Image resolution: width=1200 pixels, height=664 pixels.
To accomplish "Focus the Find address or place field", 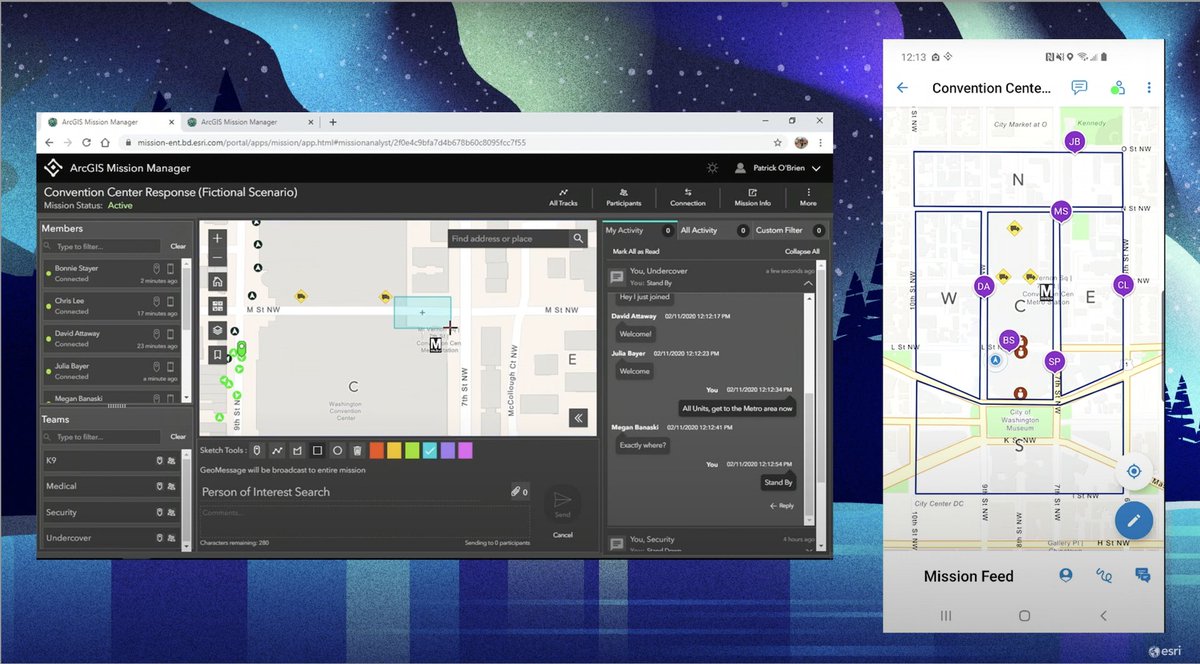I will click(508, 239).
